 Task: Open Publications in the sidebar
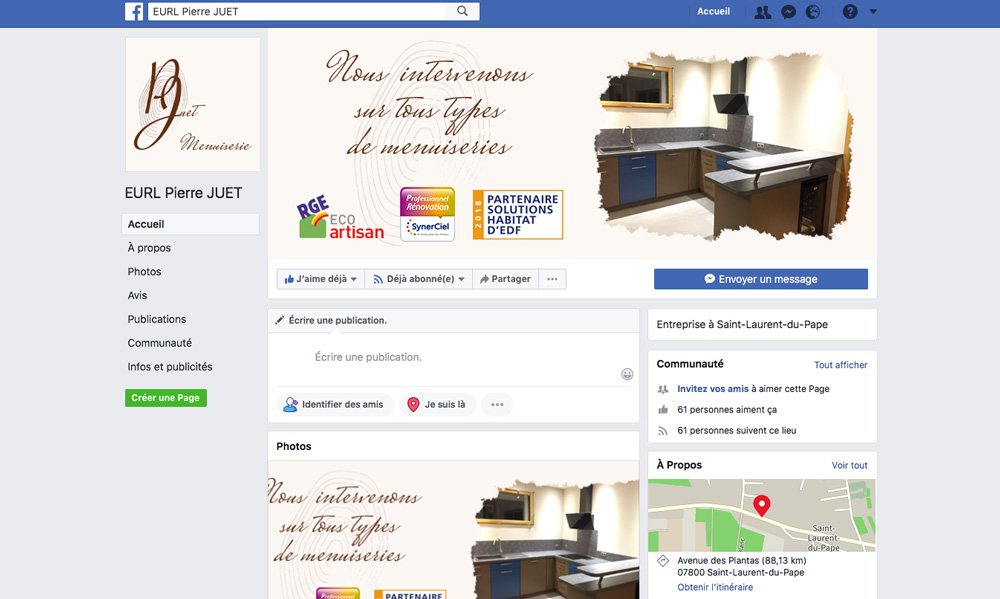point(157,319)
